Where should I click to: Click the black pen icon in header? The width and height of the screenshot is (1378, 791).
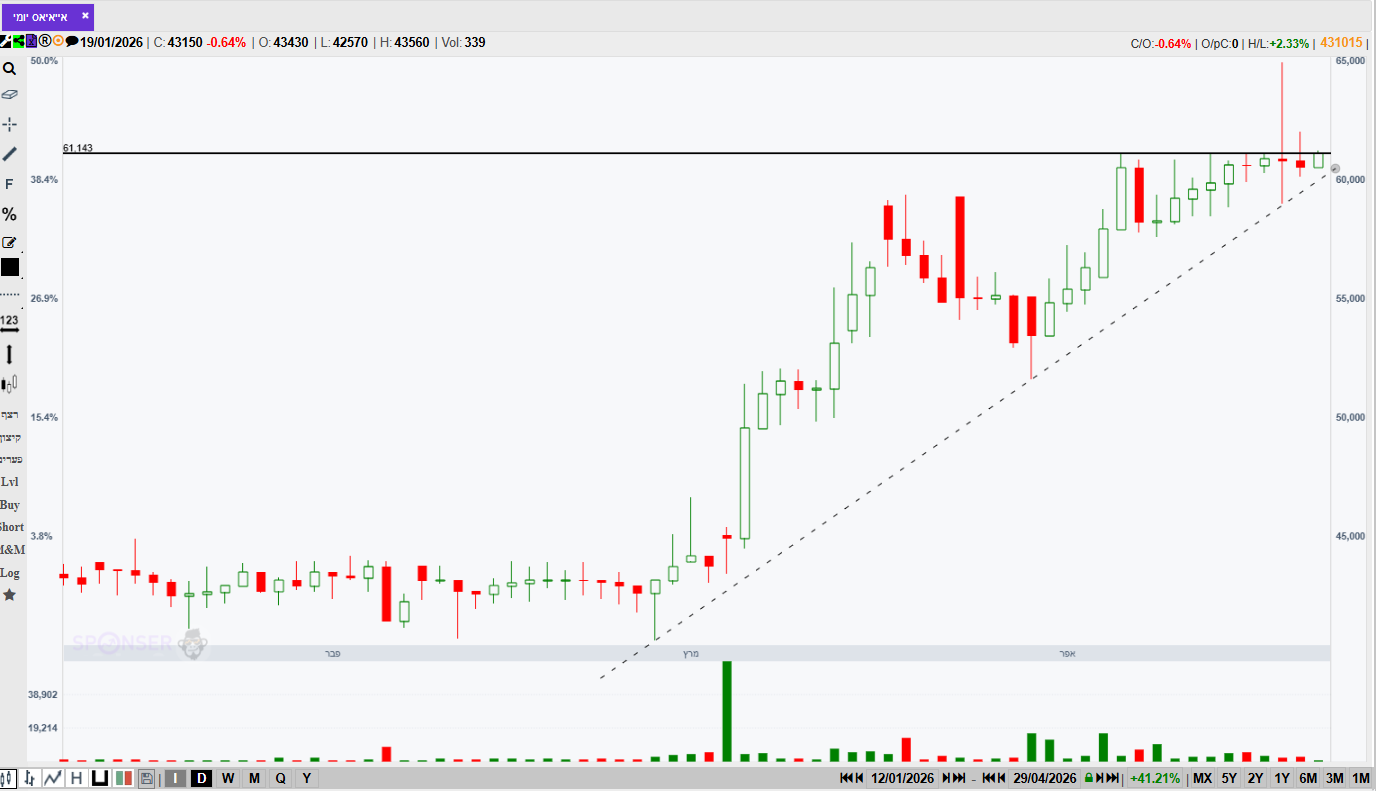(x=6, y=42)
